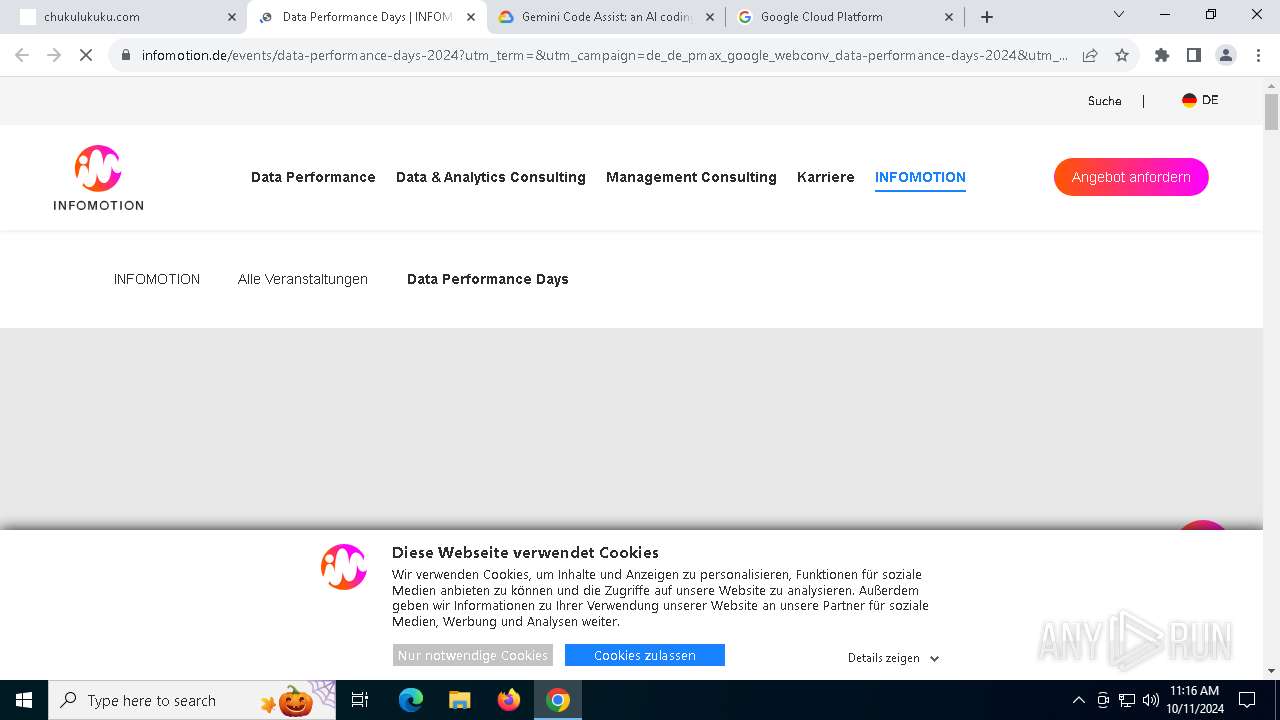Open Chrome tab search chevron

coord(1119,14)
